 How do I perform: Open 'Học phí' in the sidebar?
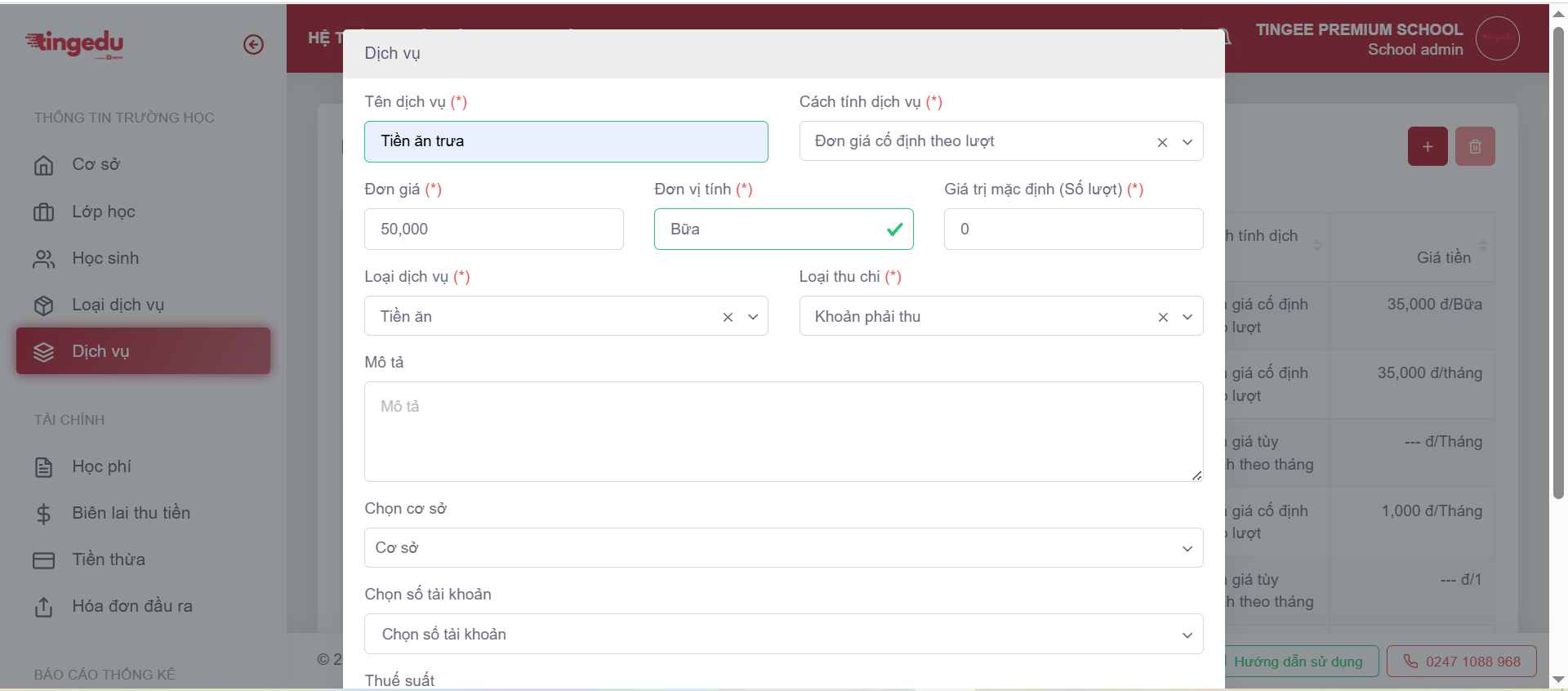(101, 466)
